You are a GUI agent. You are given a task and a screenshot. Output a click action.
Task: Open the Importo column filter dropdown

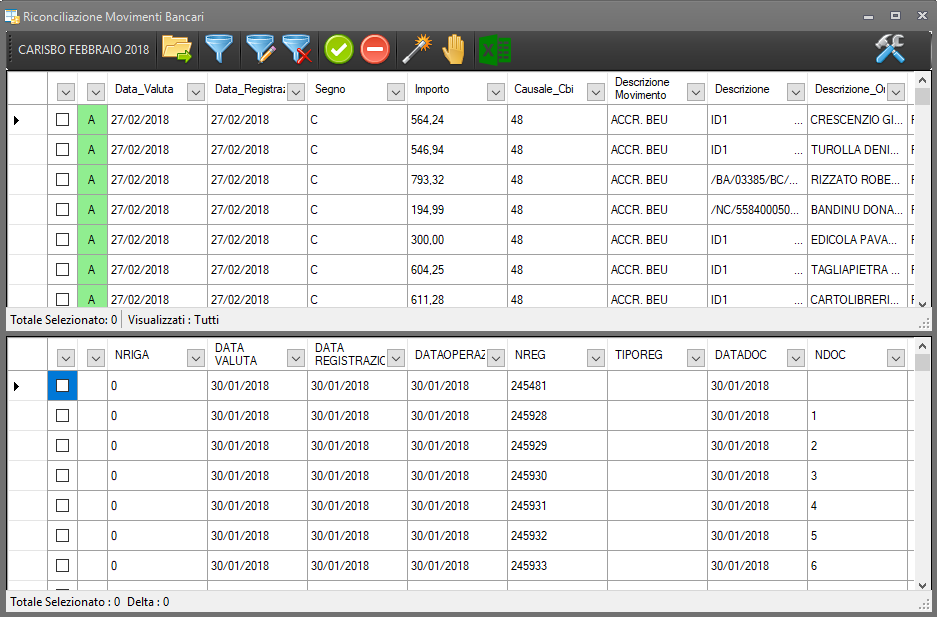pyautogui.click(x=496, y=92)
